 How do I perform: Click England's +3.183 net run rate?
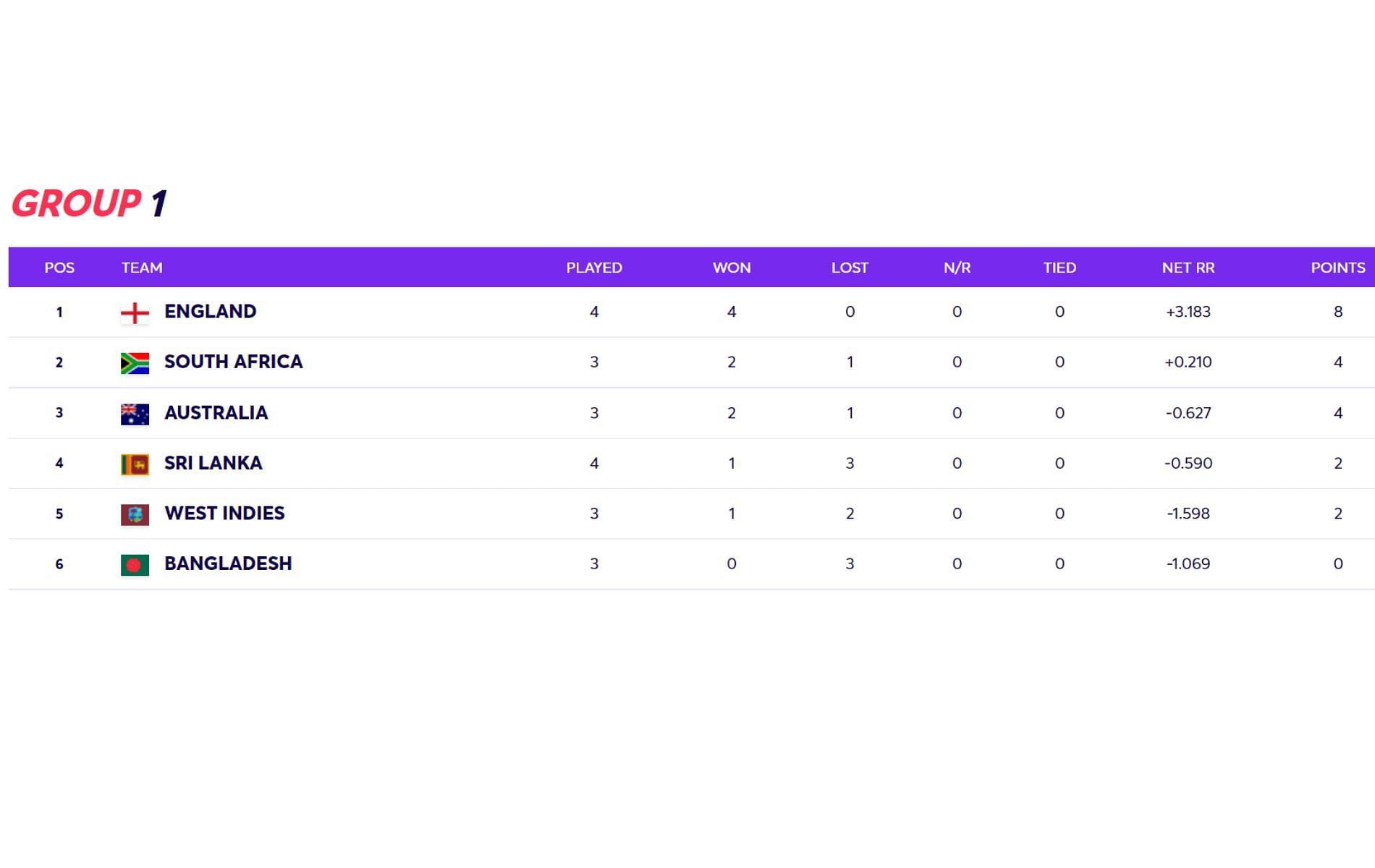click(1188, 312)
